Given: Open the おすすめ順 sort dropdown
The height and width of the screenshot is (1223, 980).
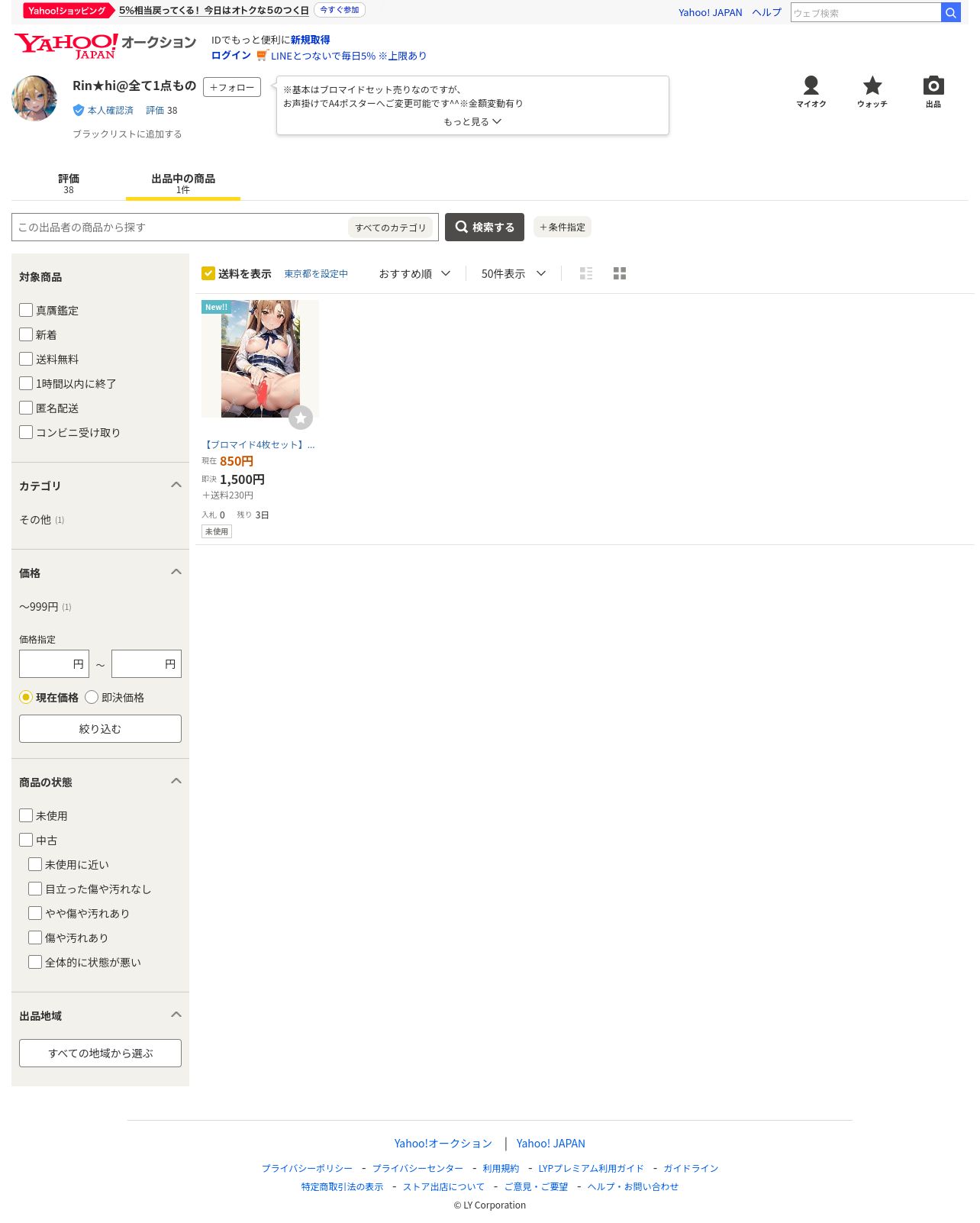Looking at the screenshot, I should pos(414,273).
